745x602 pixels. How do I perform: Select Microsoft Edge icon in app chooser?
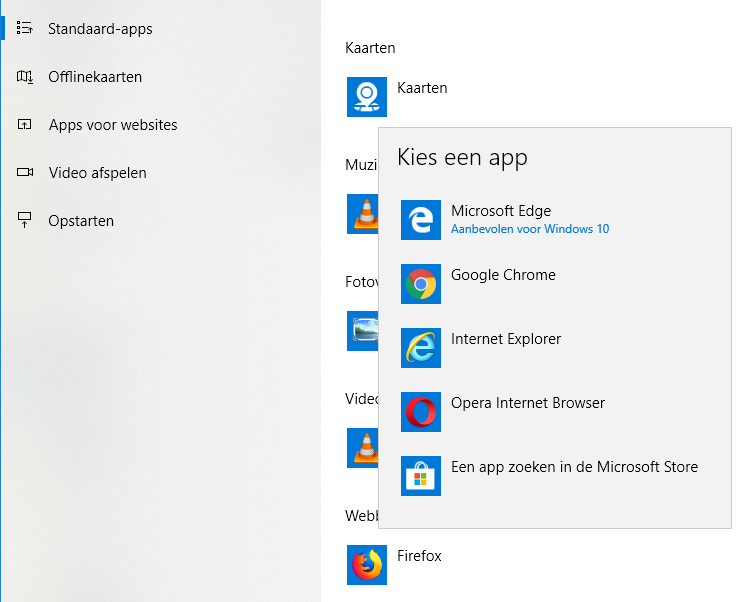[x=421, y=220]
